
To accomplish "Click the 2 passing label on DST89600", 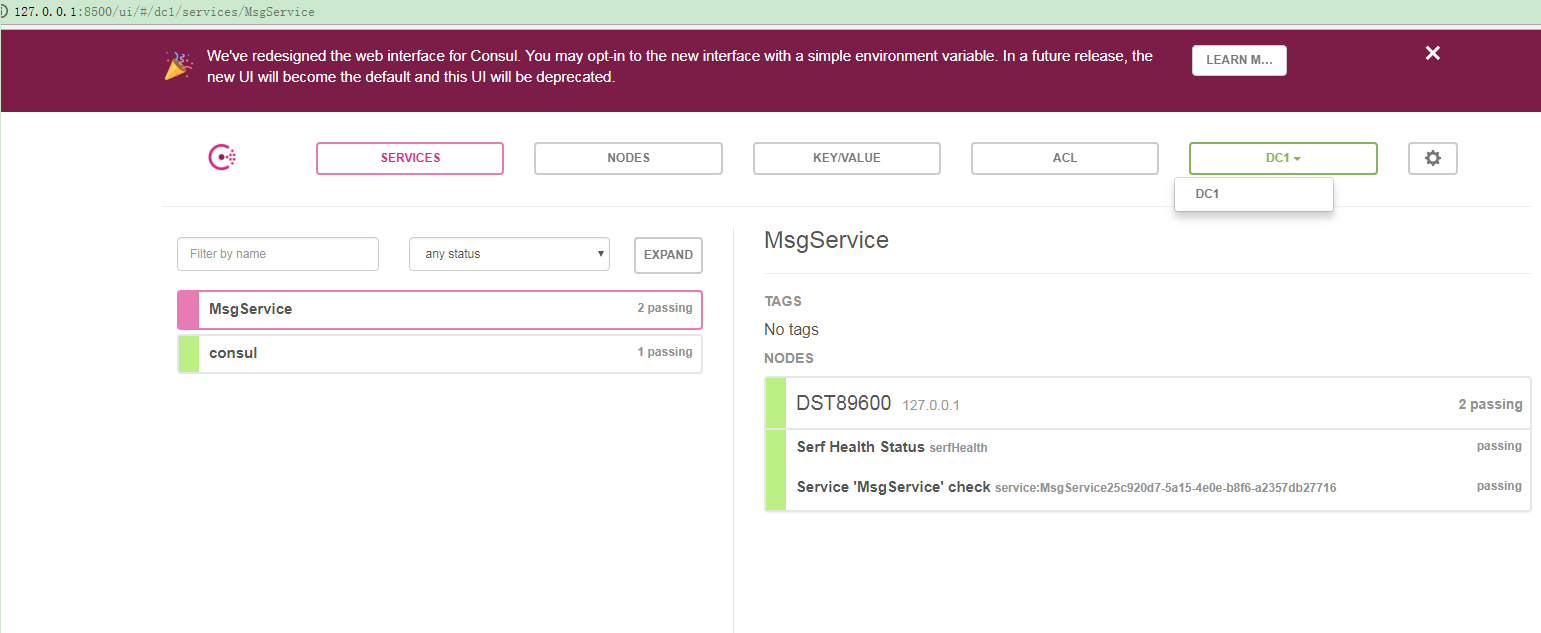I will 1490,405.
